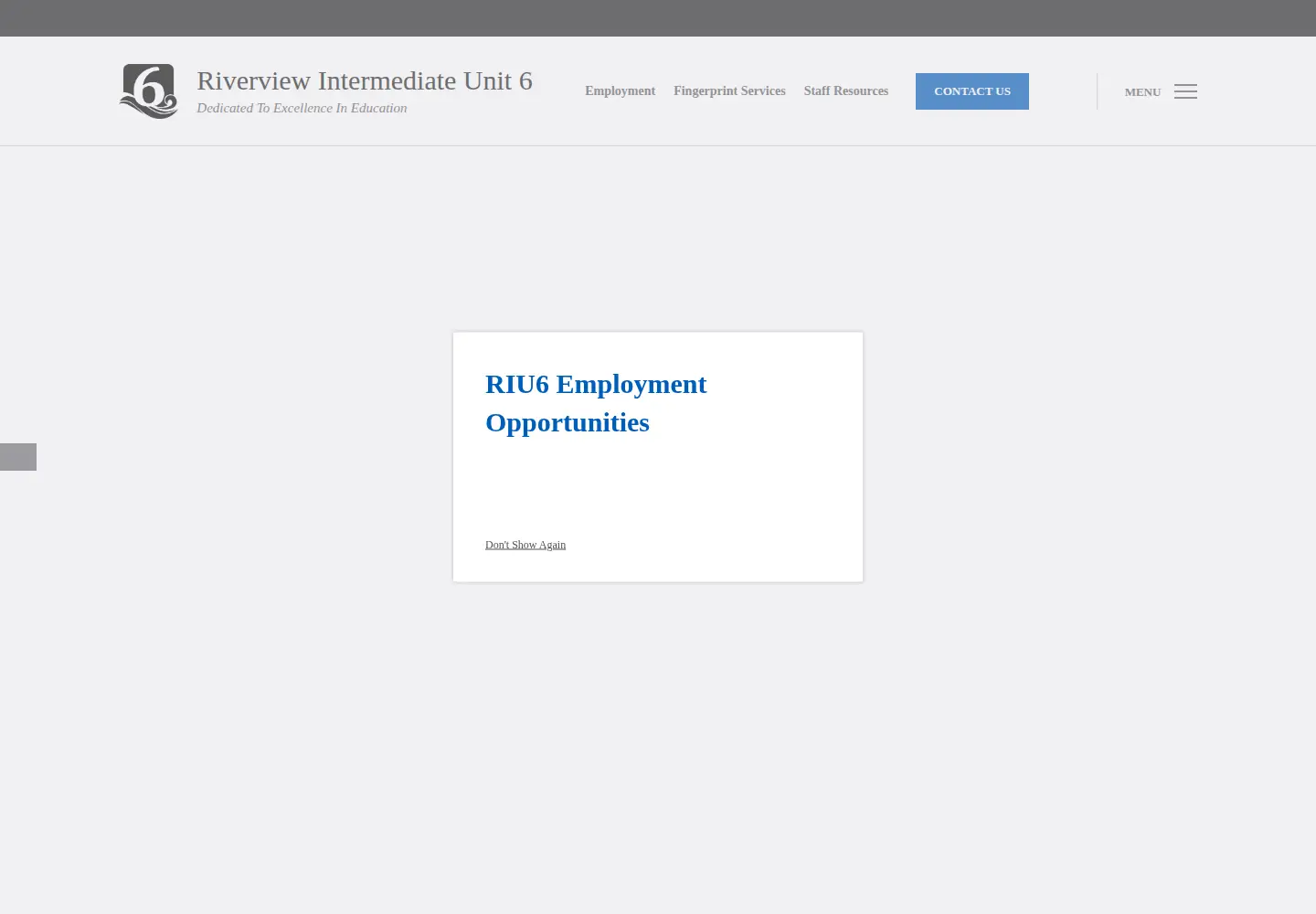Viewport: 1316px width, 914px height.
Task: Open the hamburger menu icon
Action: pos(1185,91)
